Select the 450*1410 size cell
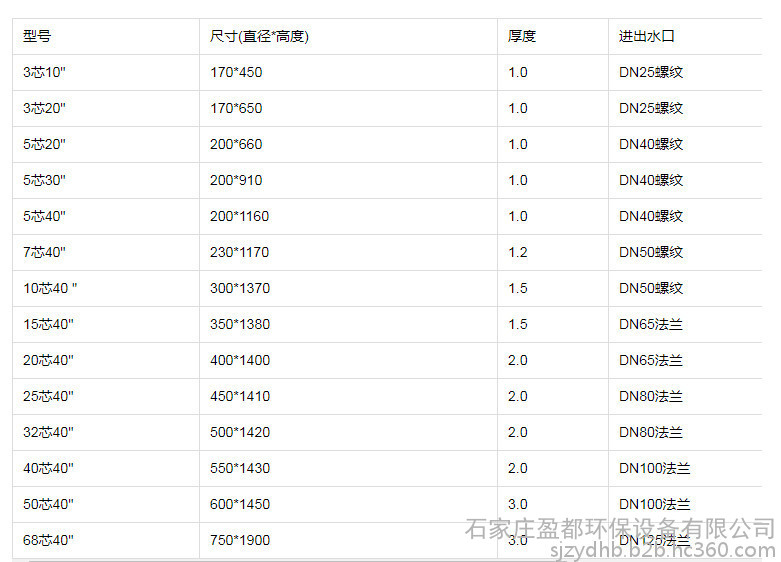Screen dimensions: 781x562 point(240,396)
